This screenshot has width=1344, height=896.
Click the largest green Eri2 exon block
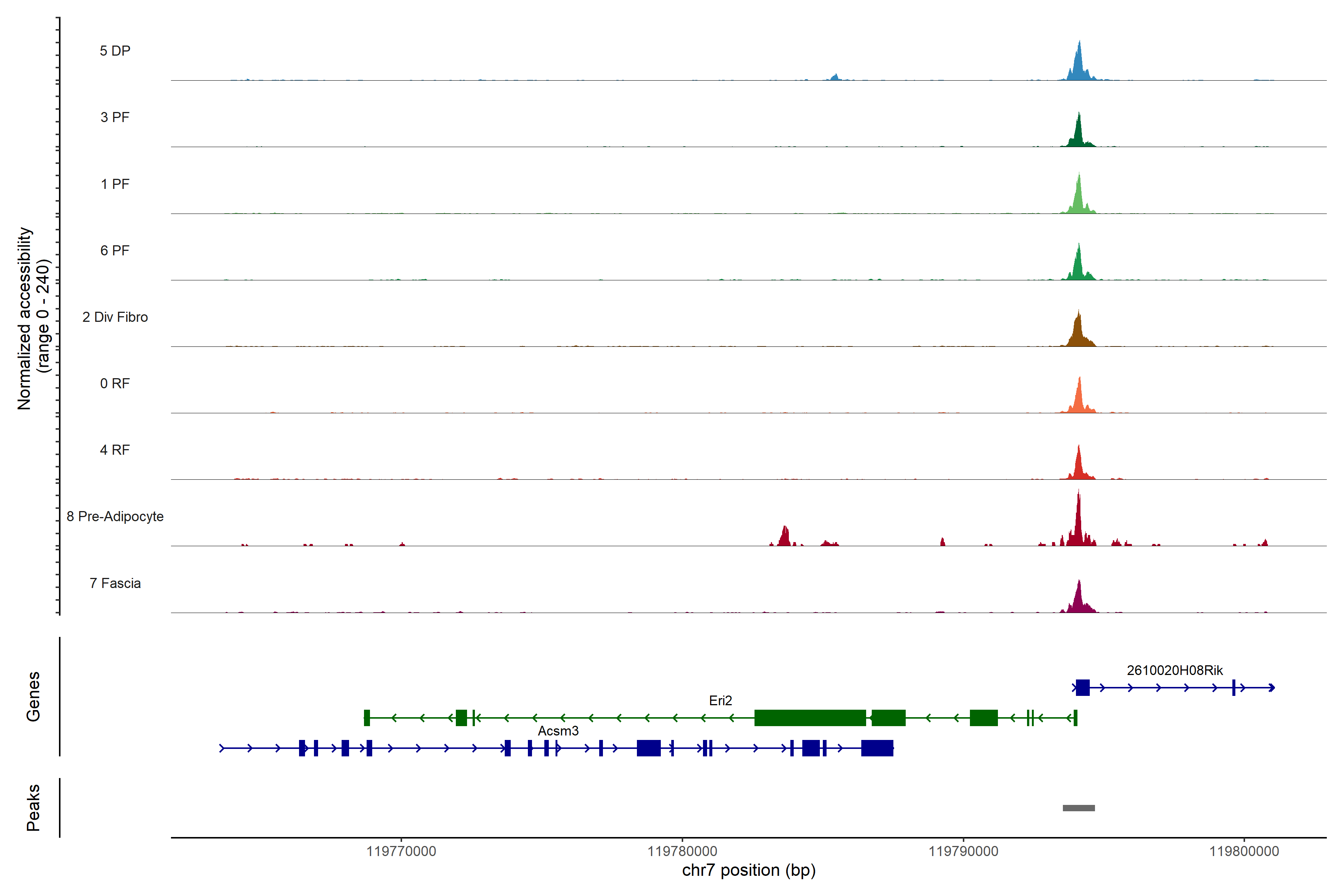tap(810, 718)
